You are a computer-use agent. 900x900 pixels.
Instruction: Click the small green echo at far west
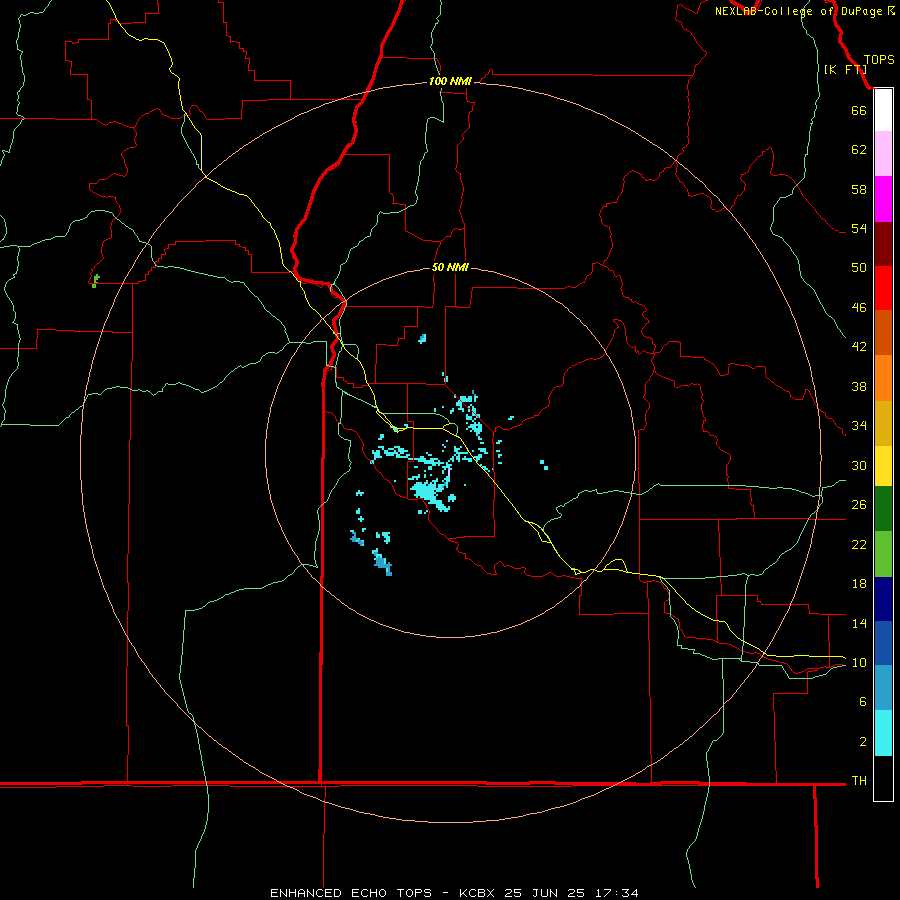[x=95, y=281]
